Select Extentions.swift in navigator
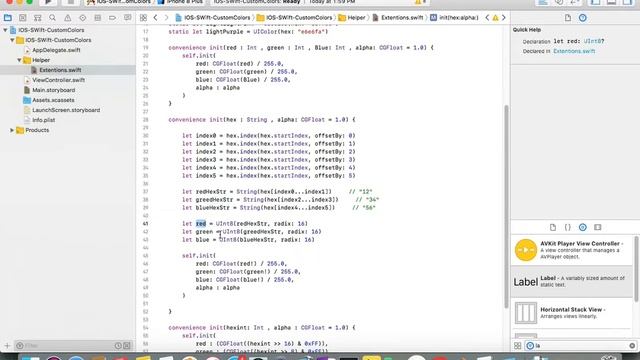Image resolution: width=640 pixels, height=360 pixels. [60, 70]
